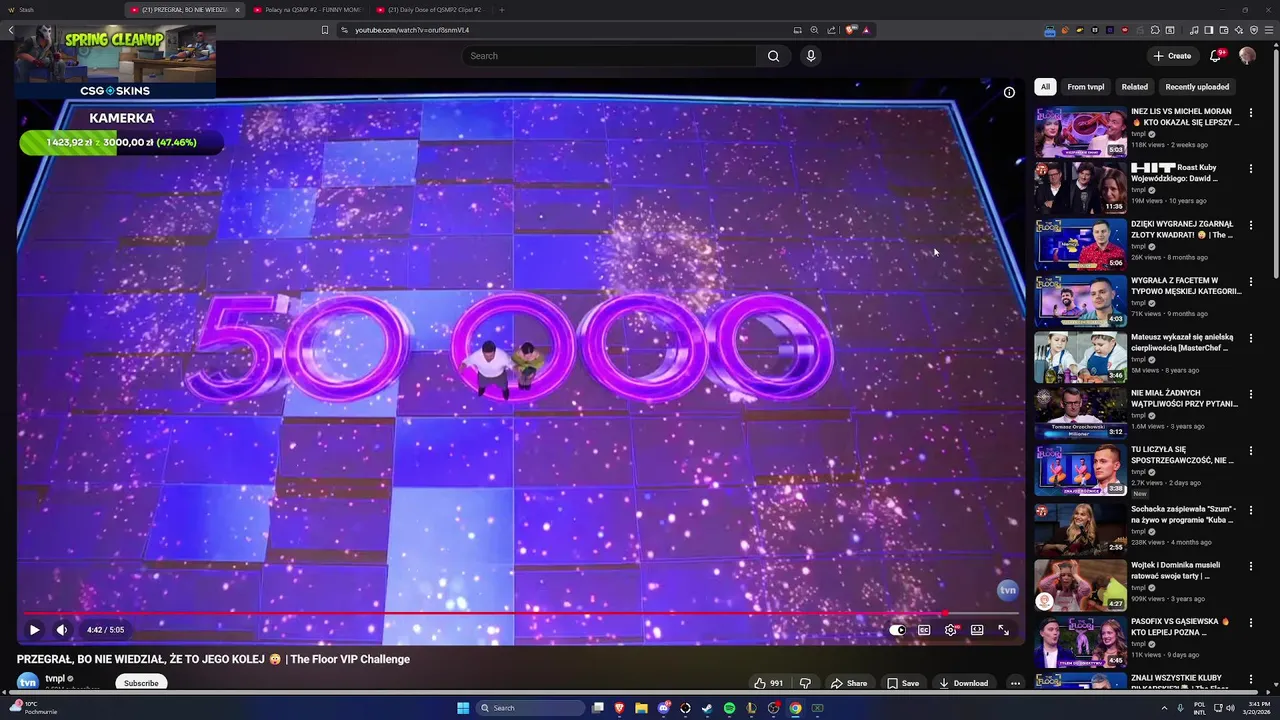Open browser zoom magnifier in address bar
Viewport: 1280px width, 720px height.
coord(814,30)
